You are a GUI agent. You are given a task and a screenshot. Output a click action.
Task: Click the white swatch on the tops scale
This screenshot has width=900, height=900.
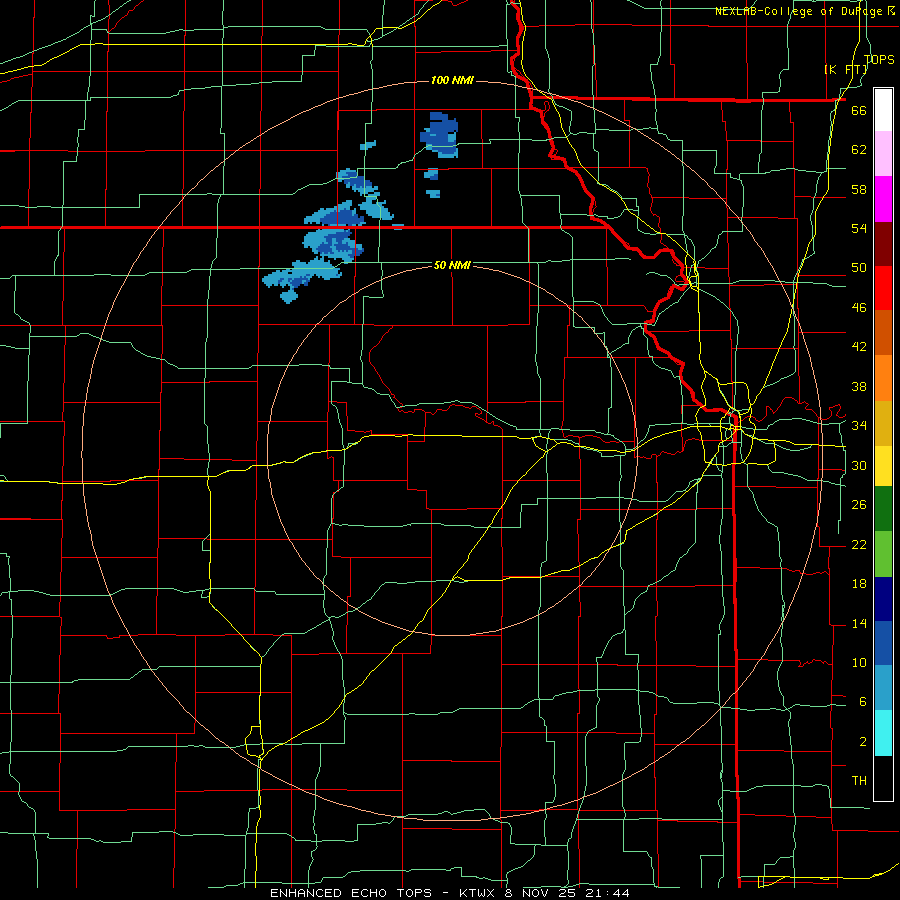pyautogui.click(x=883, y=110)
